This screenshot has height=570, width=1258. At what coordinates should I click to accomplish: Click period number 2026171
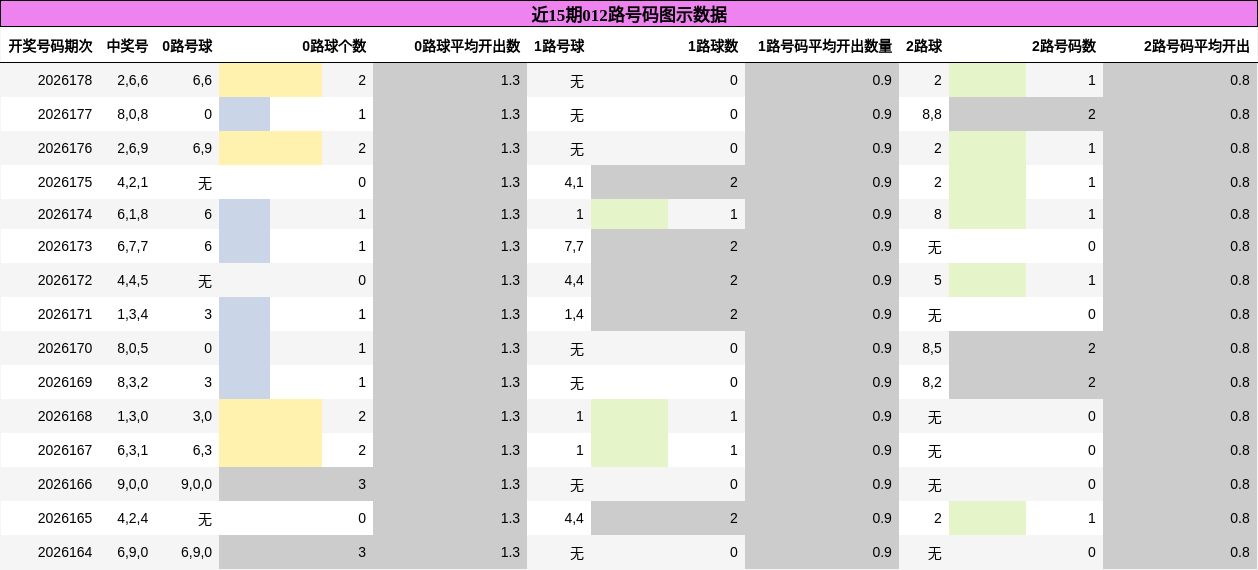click(65, 314)
